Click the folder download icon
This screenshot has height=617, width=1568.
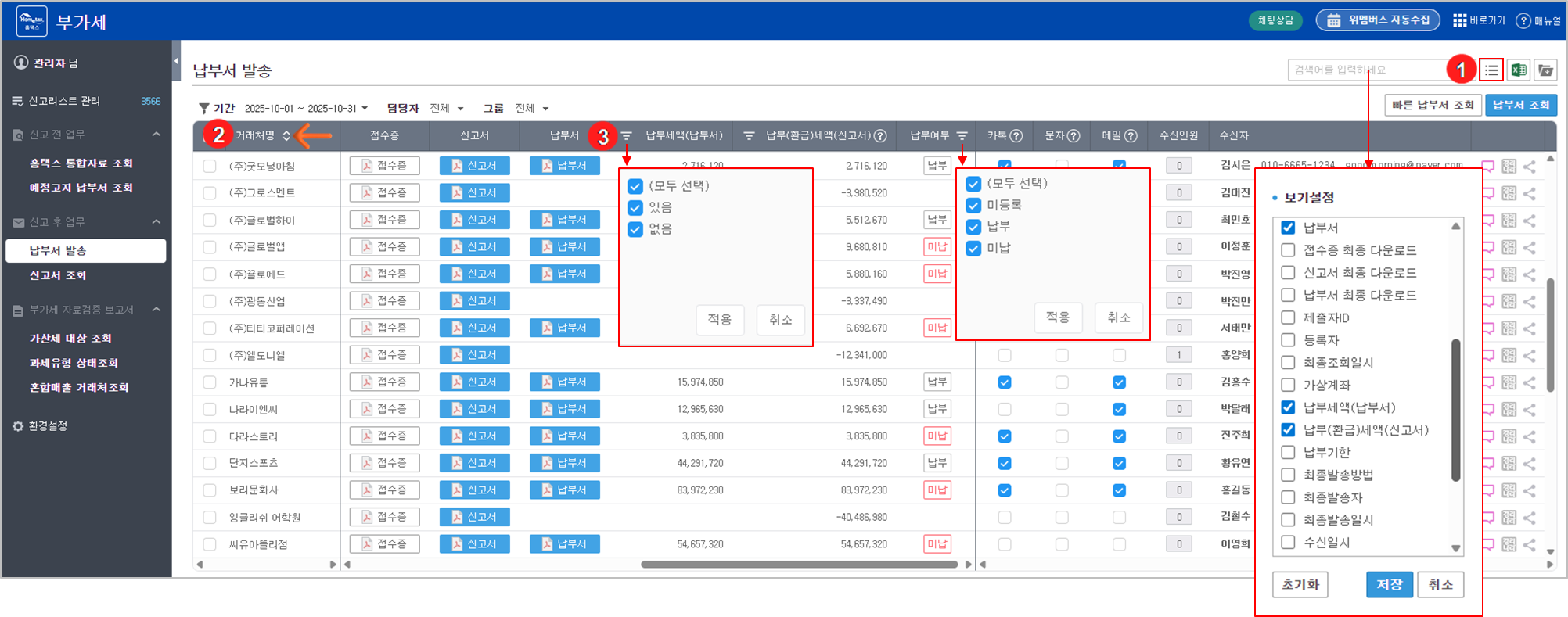pos(1545,70)
